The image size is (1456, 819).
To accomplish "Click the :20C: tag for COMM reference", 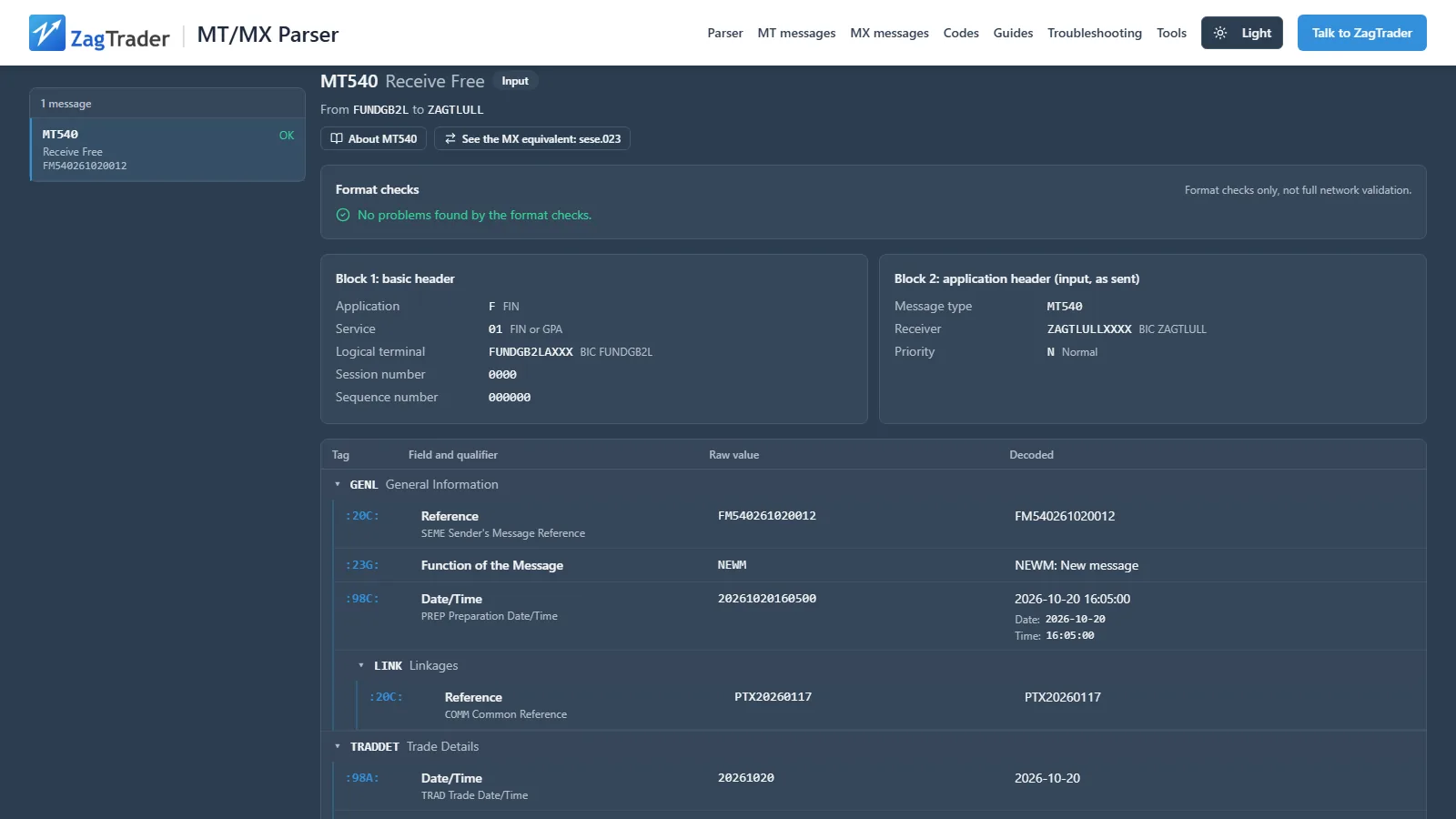I will pyautogui.click(x=386, y=697).
